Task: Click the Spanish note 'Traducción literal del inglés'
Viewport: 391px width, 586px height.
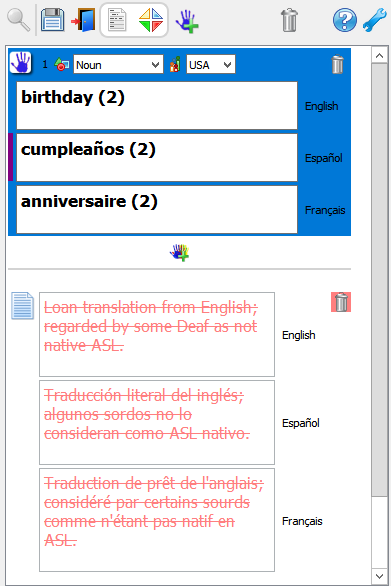Action: 157,422
